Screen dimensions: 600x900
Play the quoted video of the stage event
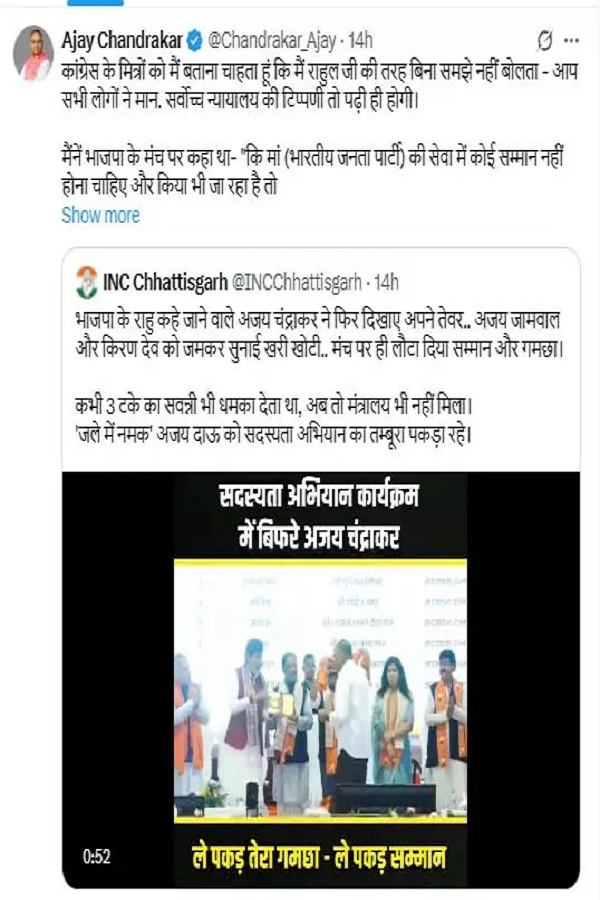point(320,680)
